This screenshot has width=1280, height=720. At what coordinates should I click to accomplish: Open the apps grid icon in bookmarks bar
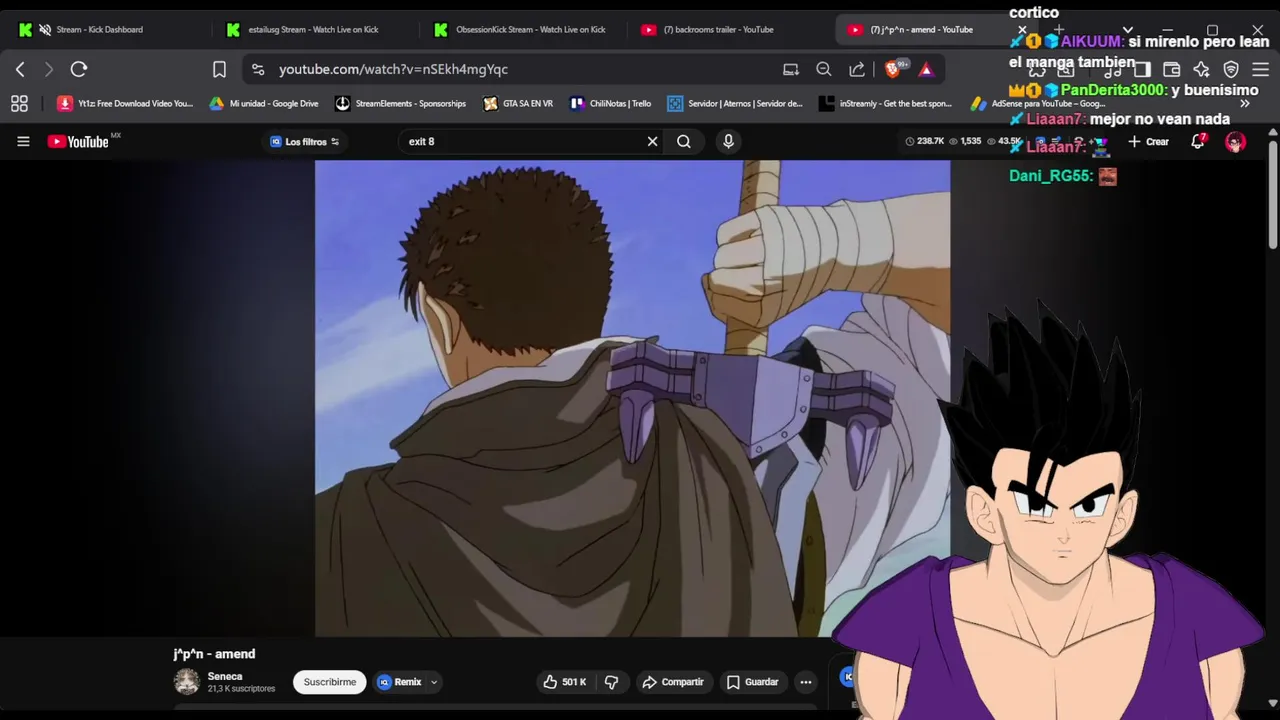coord(19,103)
